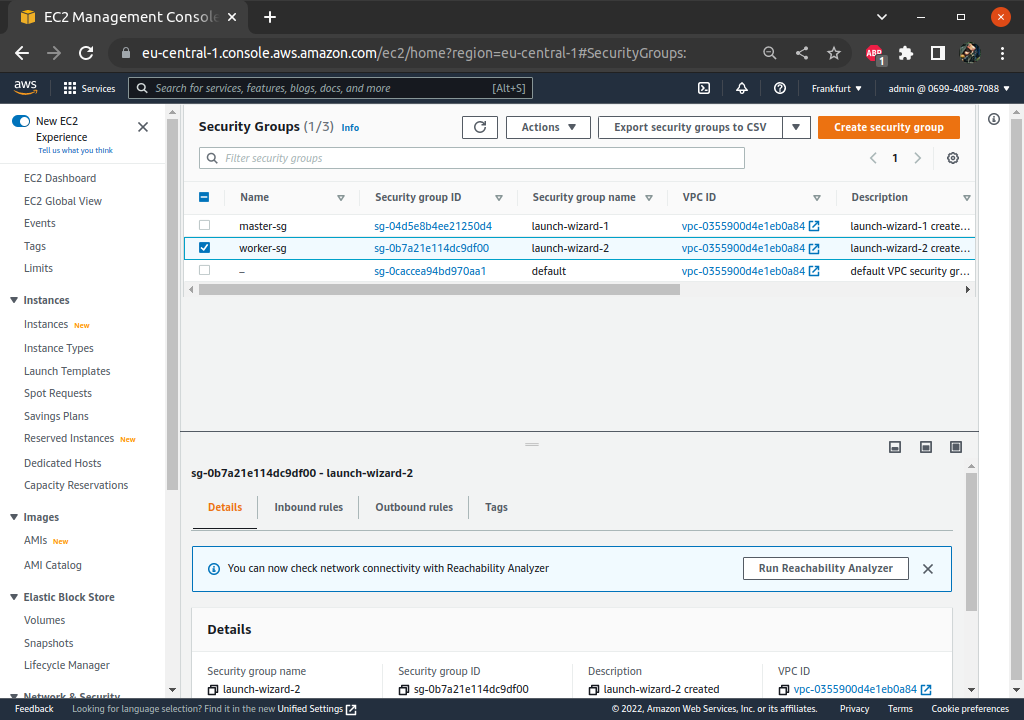Share this page using the share icon
Image resolution: width=1024 pixels, height=720 pixels.
click(802, 54)
